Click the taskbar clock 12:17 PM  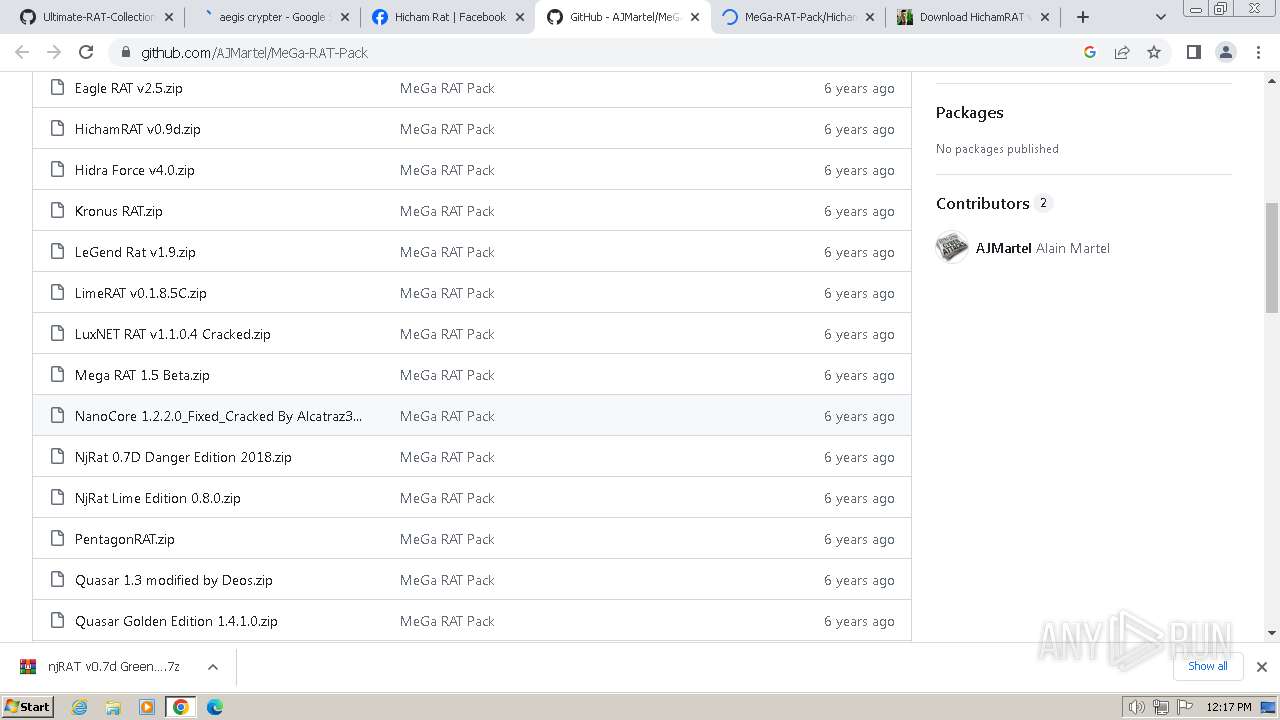[x=1229, y=707]
